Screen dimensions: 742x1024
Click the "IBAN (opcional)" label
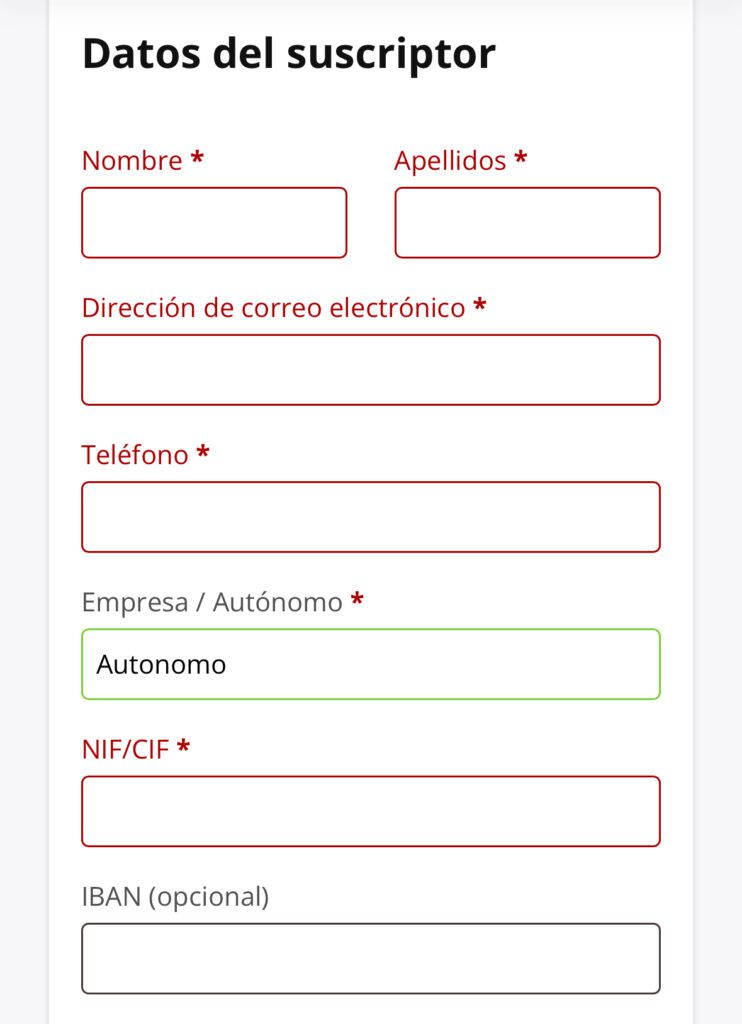tap(175, 897)
